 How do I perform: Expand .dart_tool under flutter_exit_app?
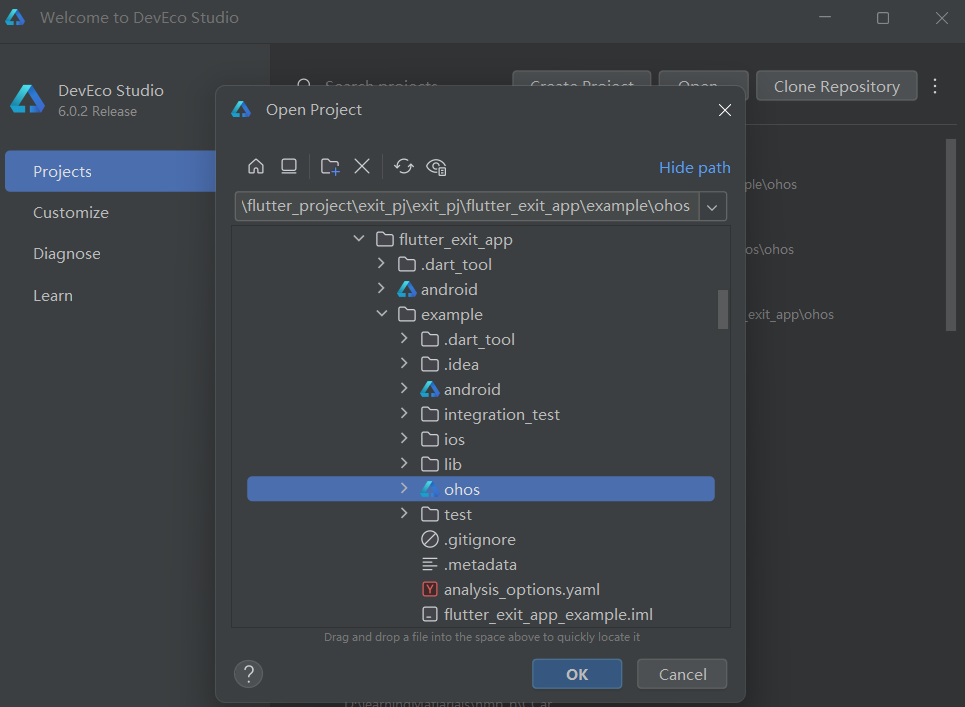[381, 263]
